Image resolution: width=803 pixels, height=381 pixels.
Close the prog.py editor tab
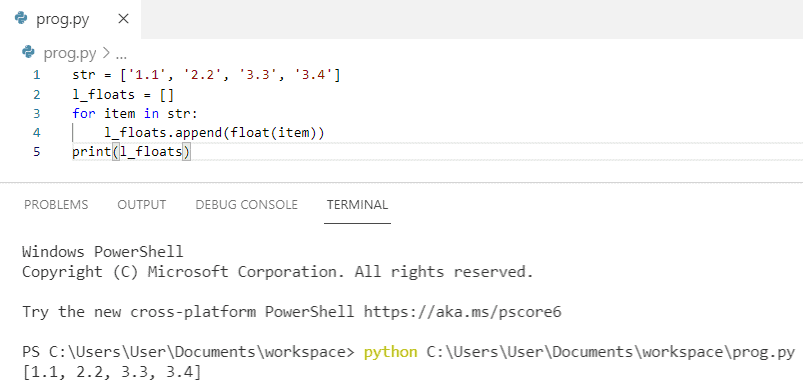pos(123,19)
